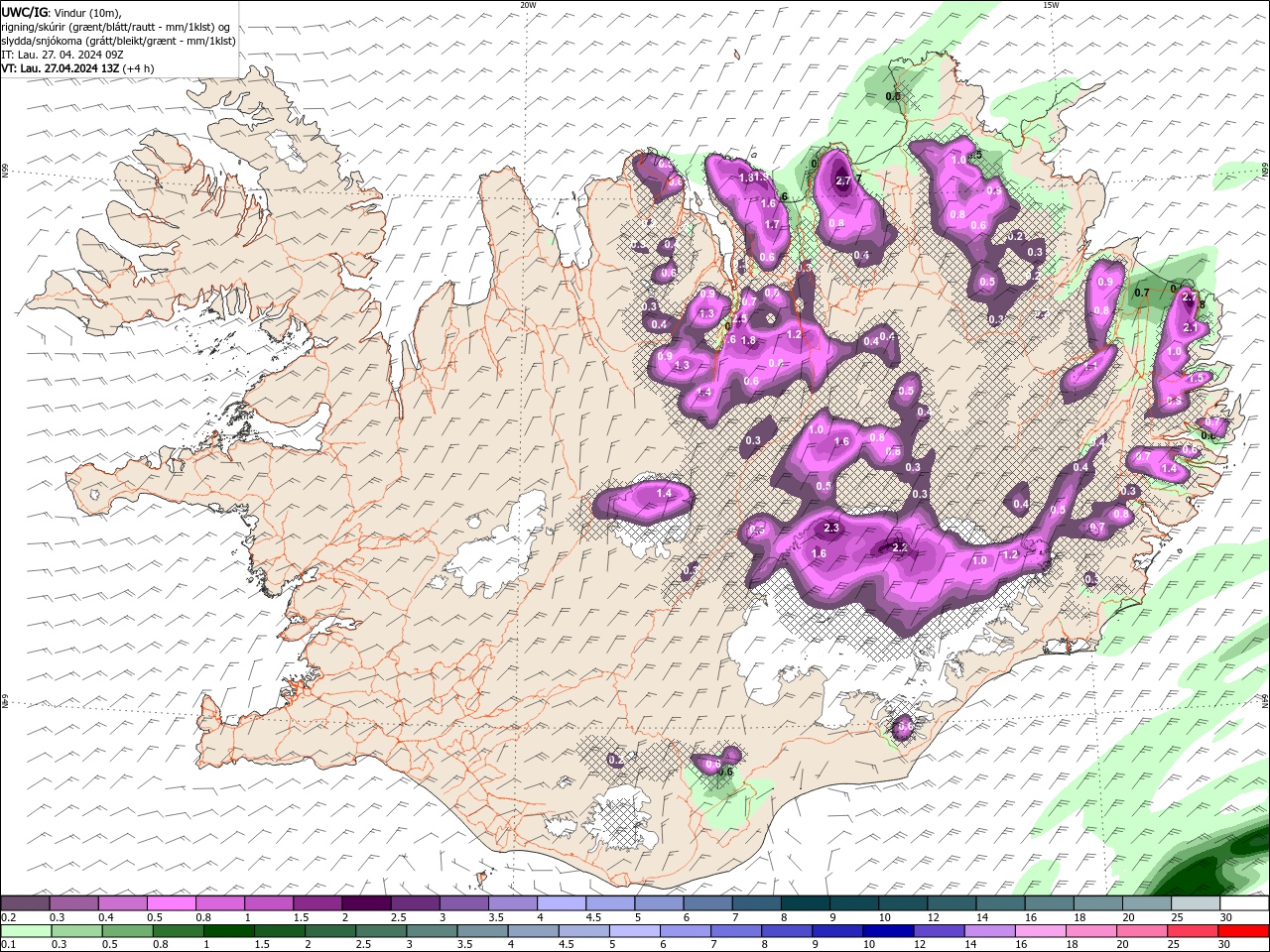Screen dimensions: 1270x952
Task: Click the '2.2' snowfall value on the map
Action: click(x=901, y=547)
